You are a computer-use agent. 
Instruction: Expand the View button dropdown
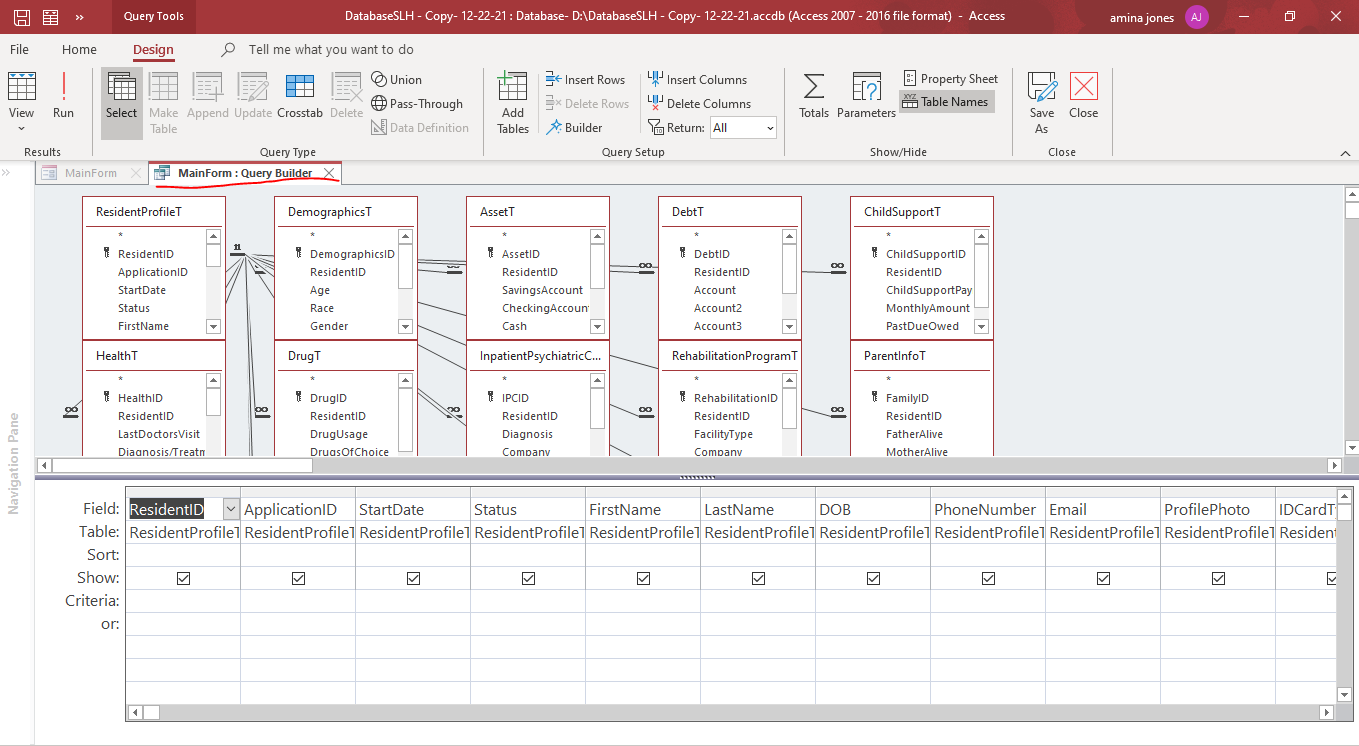pos(21,129)
